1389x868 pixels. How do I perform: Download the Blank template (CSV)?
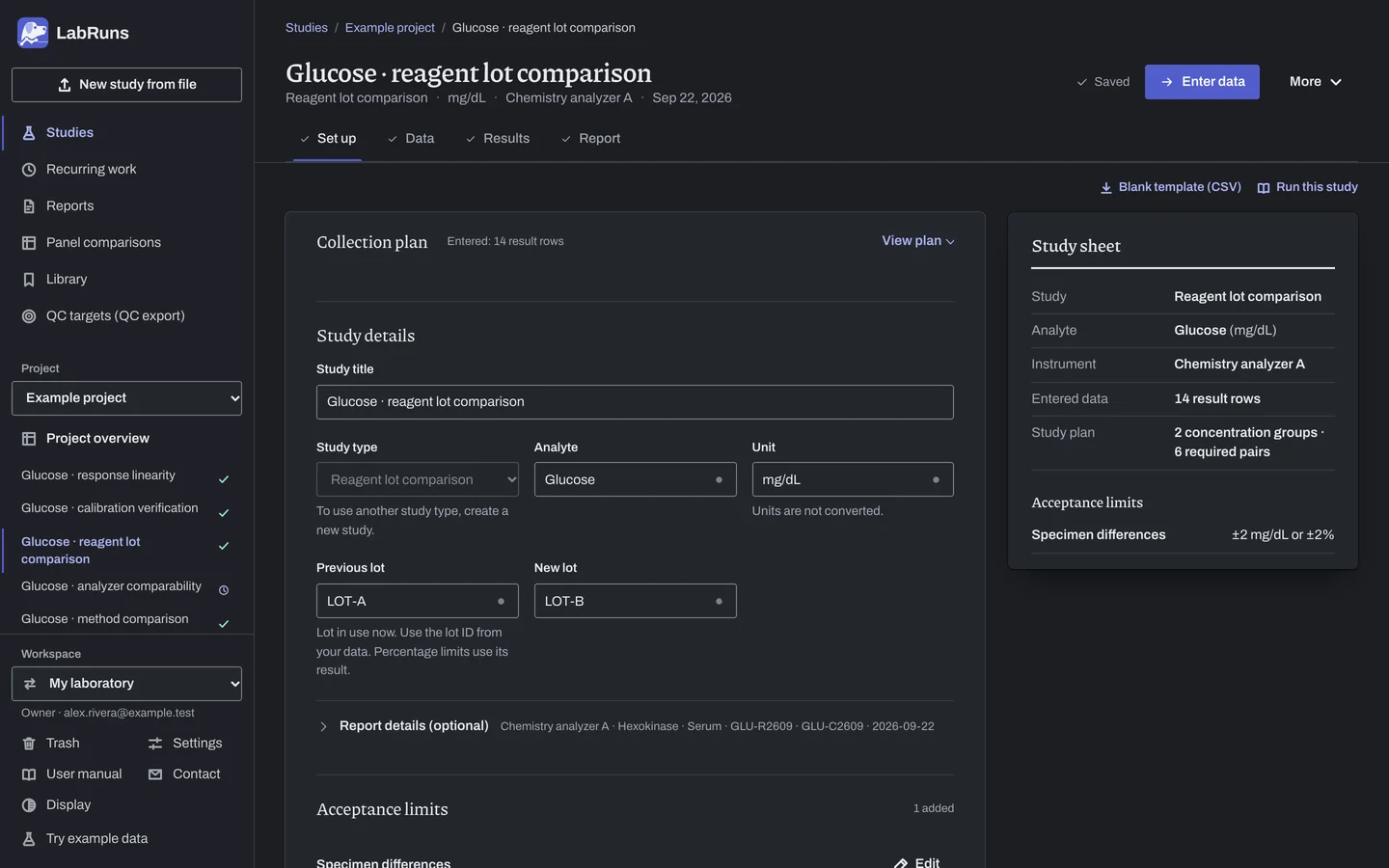click(x=1171, y=187)
